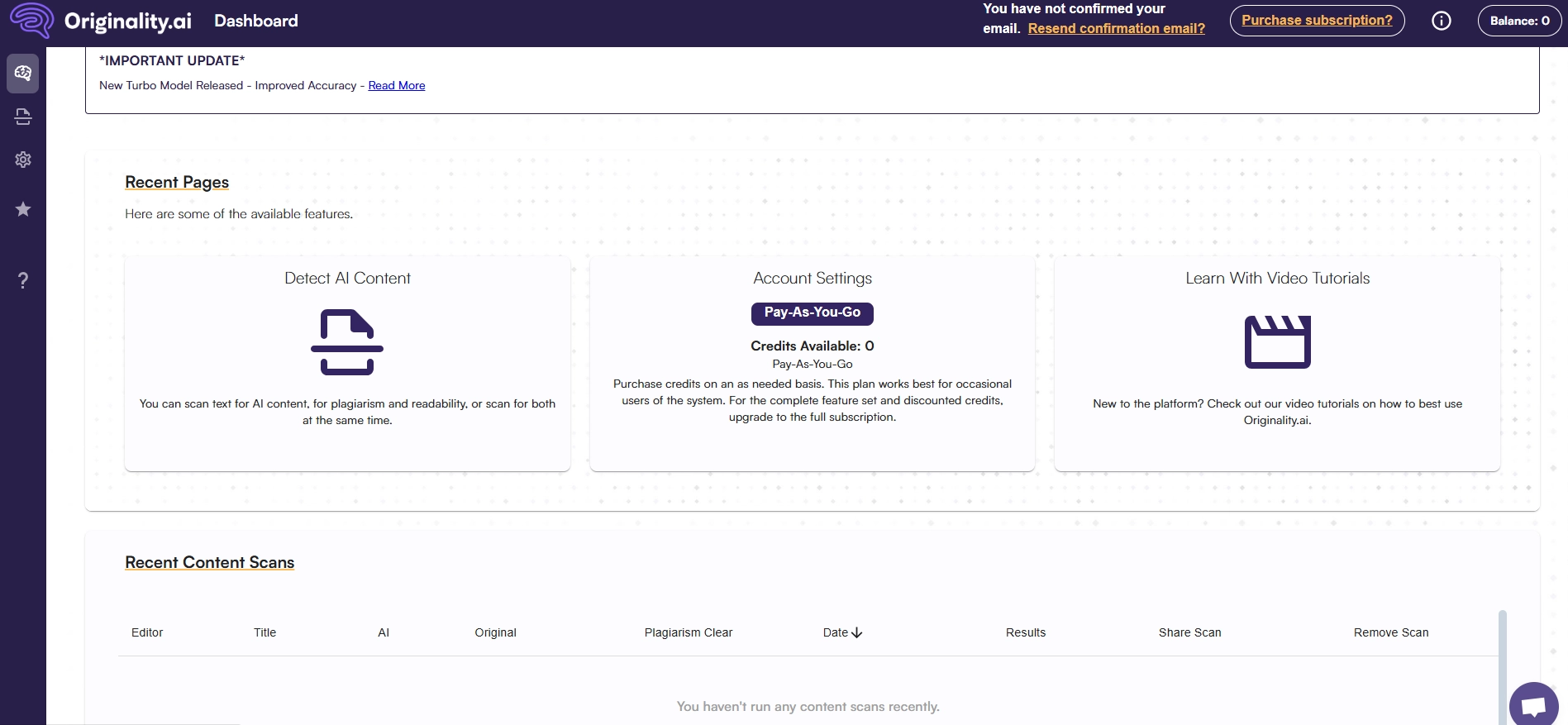
Task: Click the Pay-As-You-Go badge
Action: point(813,313)
